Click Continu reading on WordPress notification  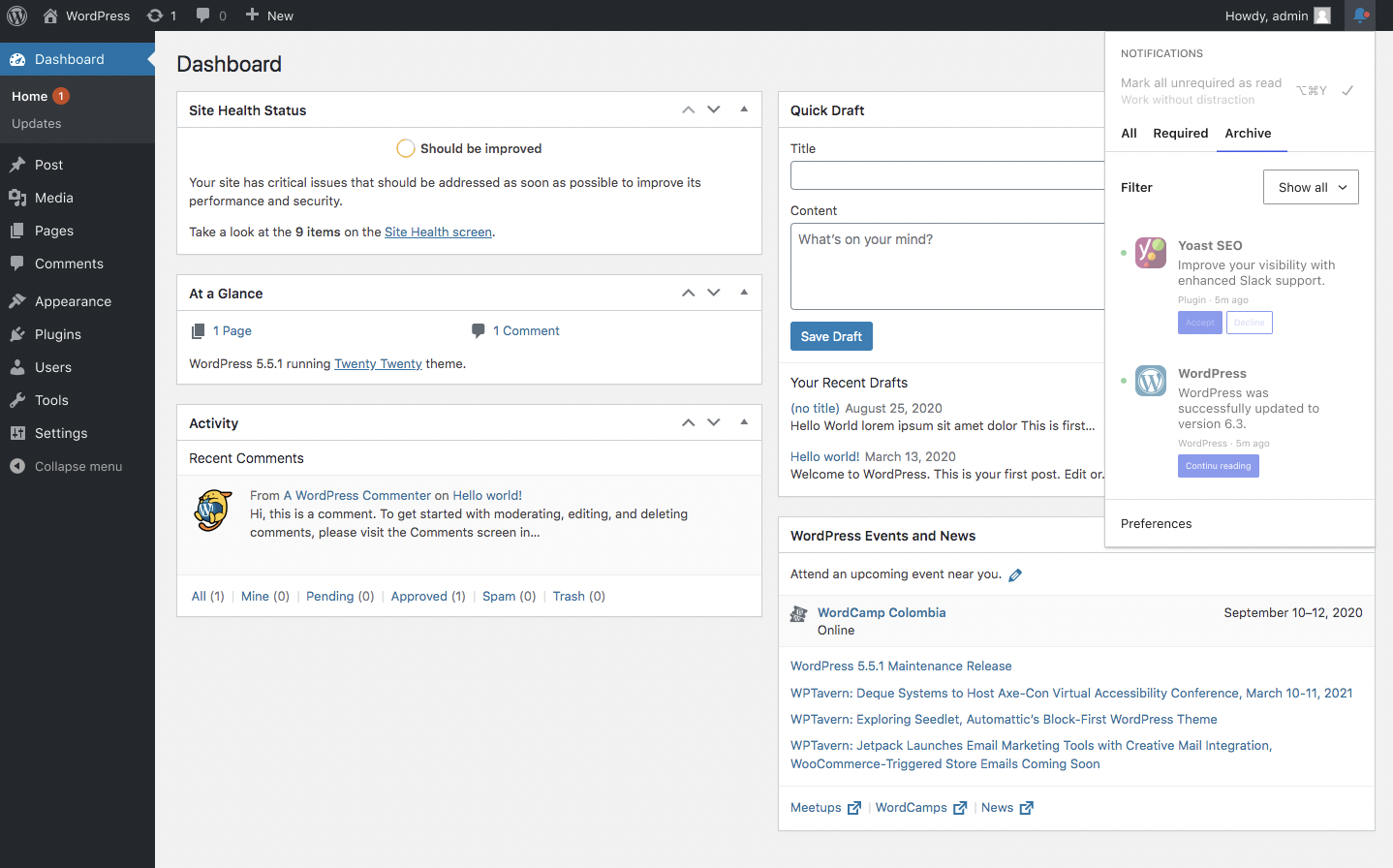(1219, 466)
